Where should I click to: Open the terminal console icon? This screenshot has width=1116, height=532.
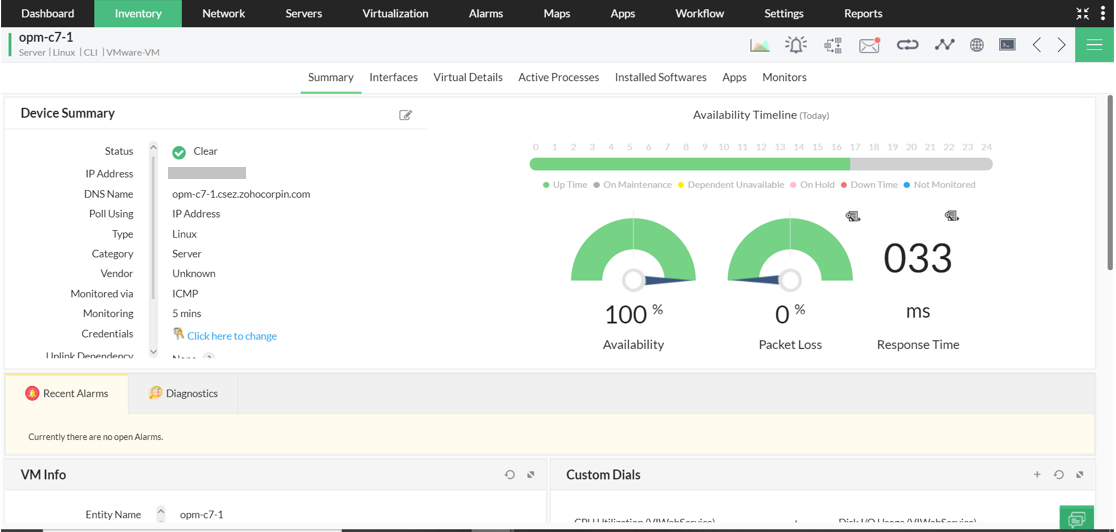point(1007,45)
